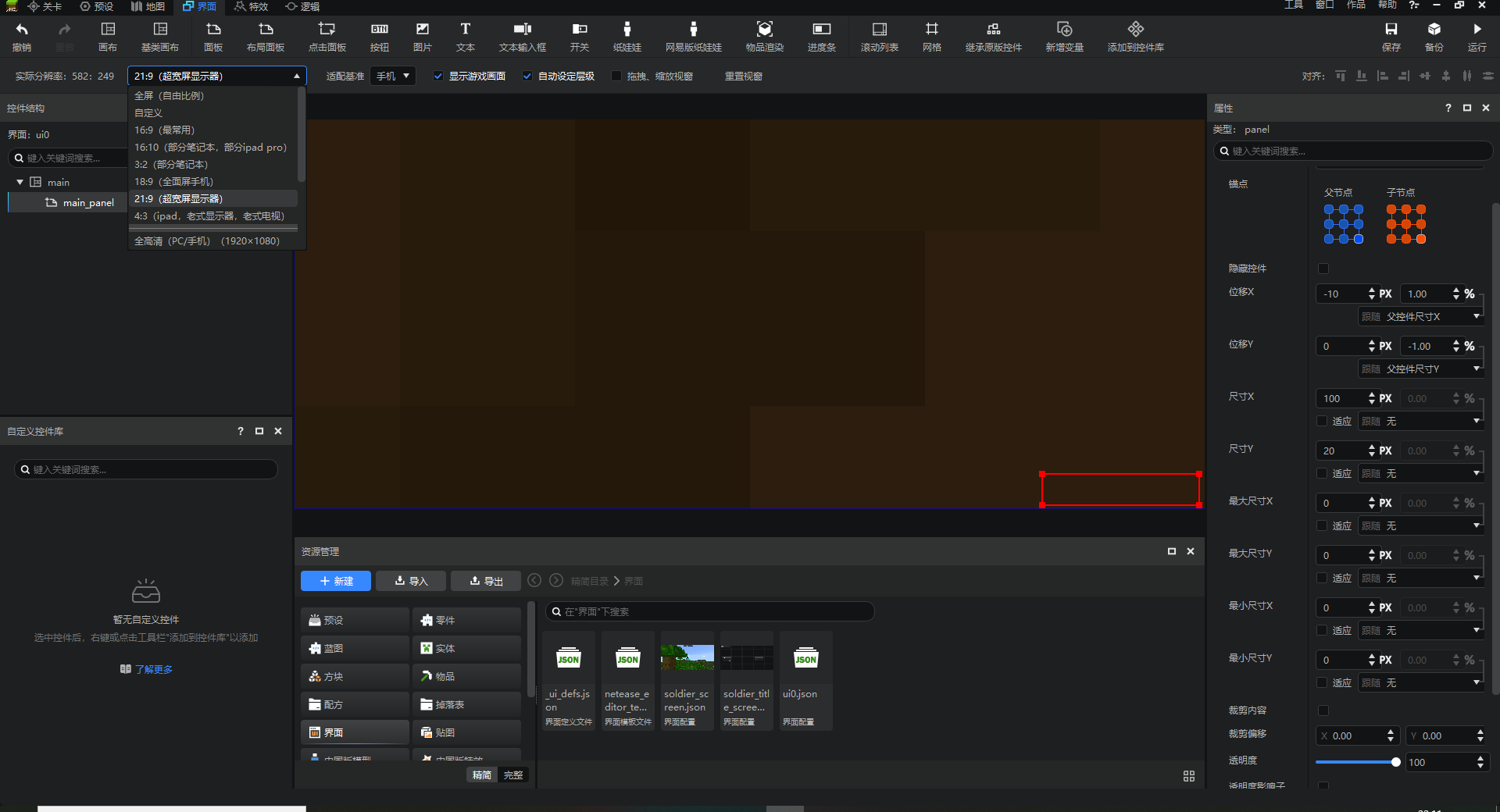The image size is (1500, 812).
Task: Adjust the 透明度 opacity slider handle
Action: click(x=1395, y=762)
